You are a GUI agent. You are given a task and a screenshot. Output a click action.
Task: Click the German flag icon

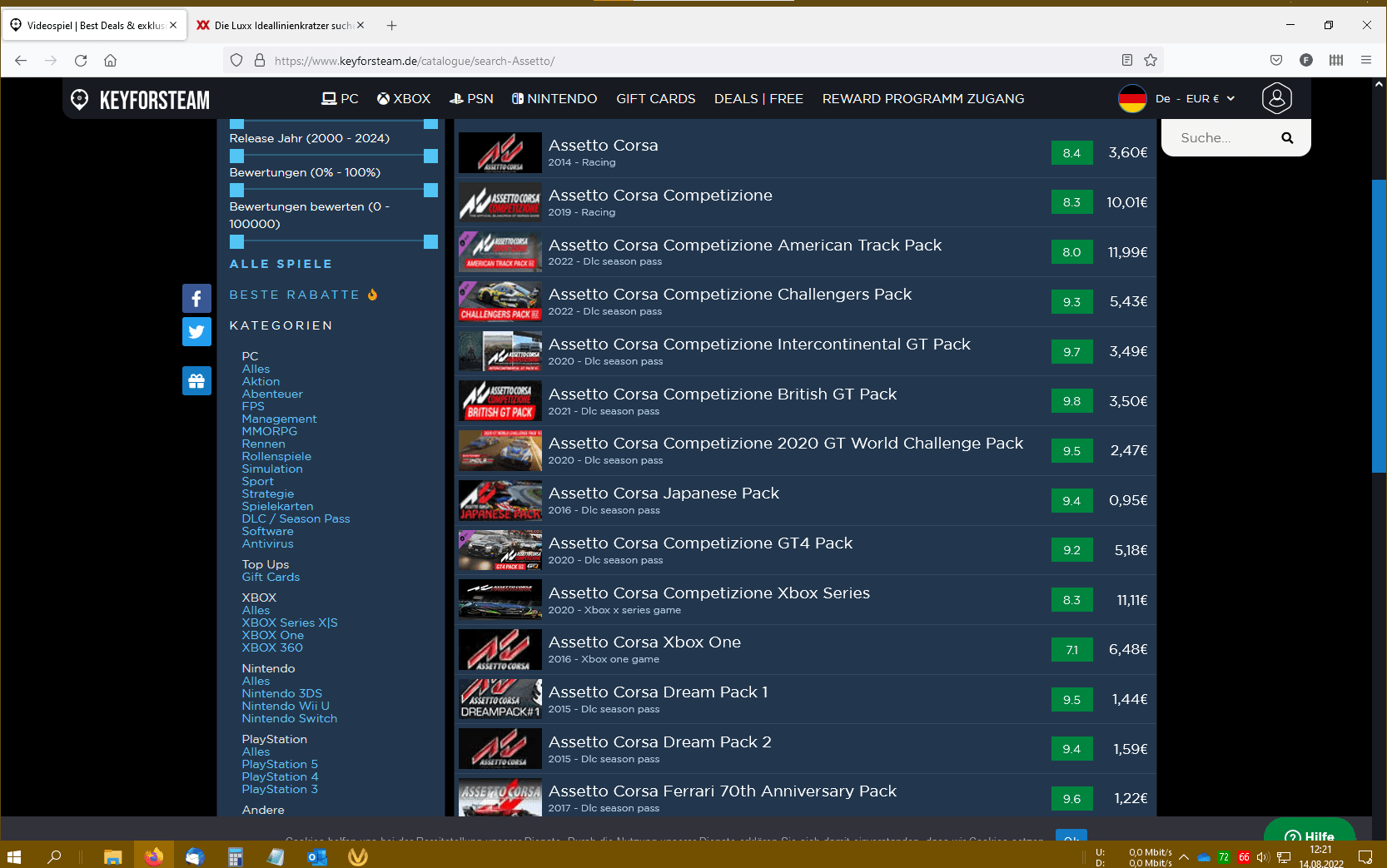(x=1132, y=98)
